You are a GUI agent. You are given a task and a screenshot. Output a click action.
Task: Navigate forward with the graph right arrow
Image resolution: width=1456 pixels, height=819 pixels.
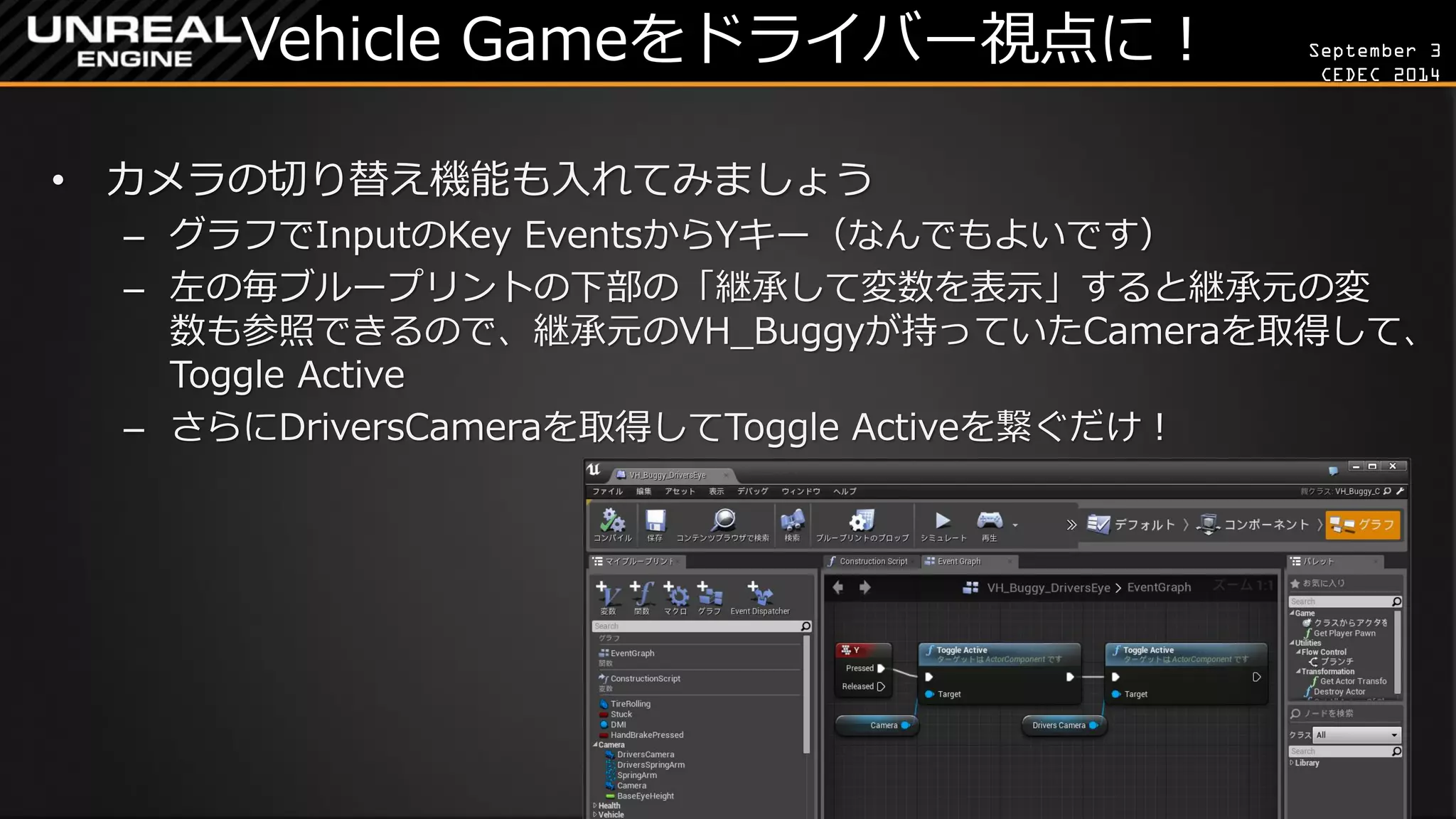[x=864, y=587]
